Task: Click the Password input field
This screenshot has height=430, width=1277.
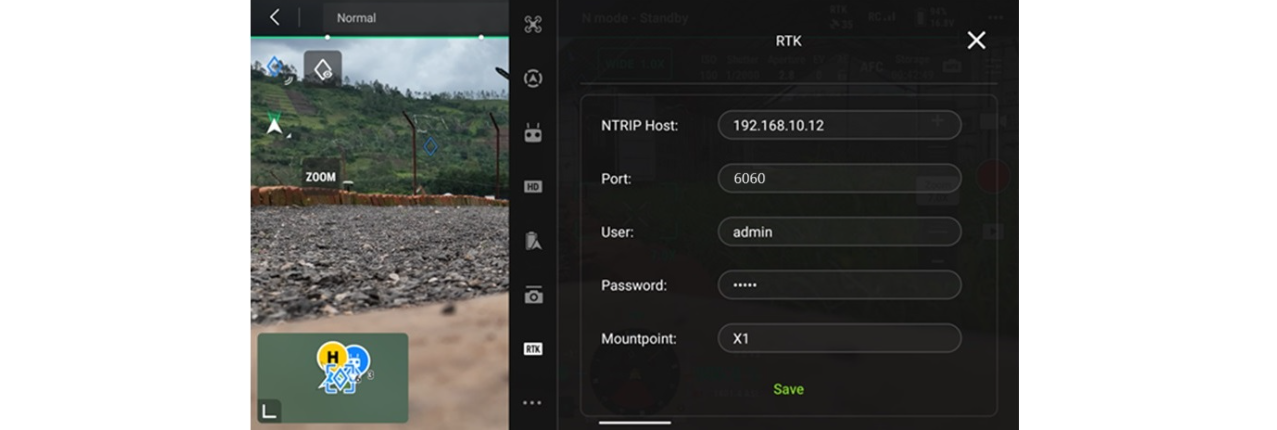Action: click(x=839, y=285)
